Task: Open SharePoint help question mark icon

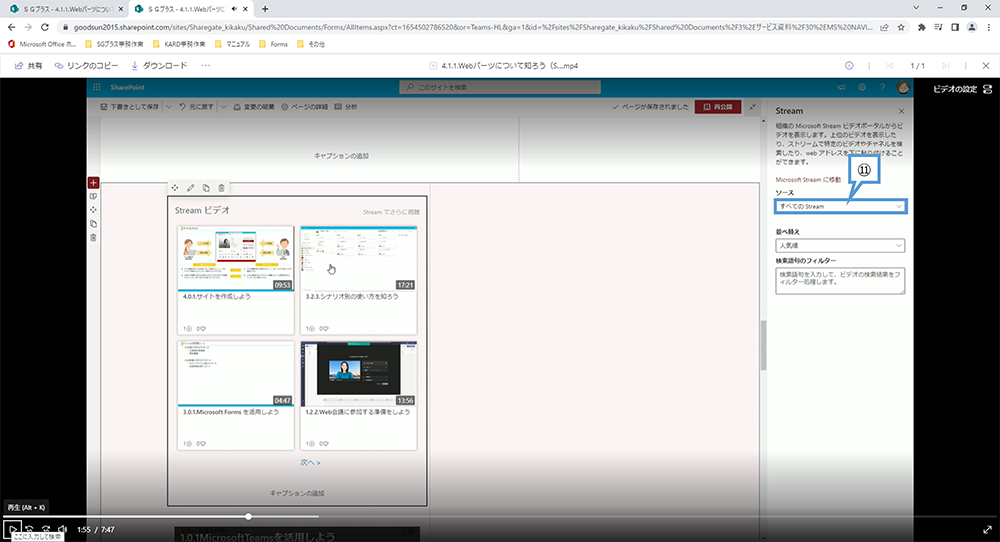Action: tap(883, 87)
